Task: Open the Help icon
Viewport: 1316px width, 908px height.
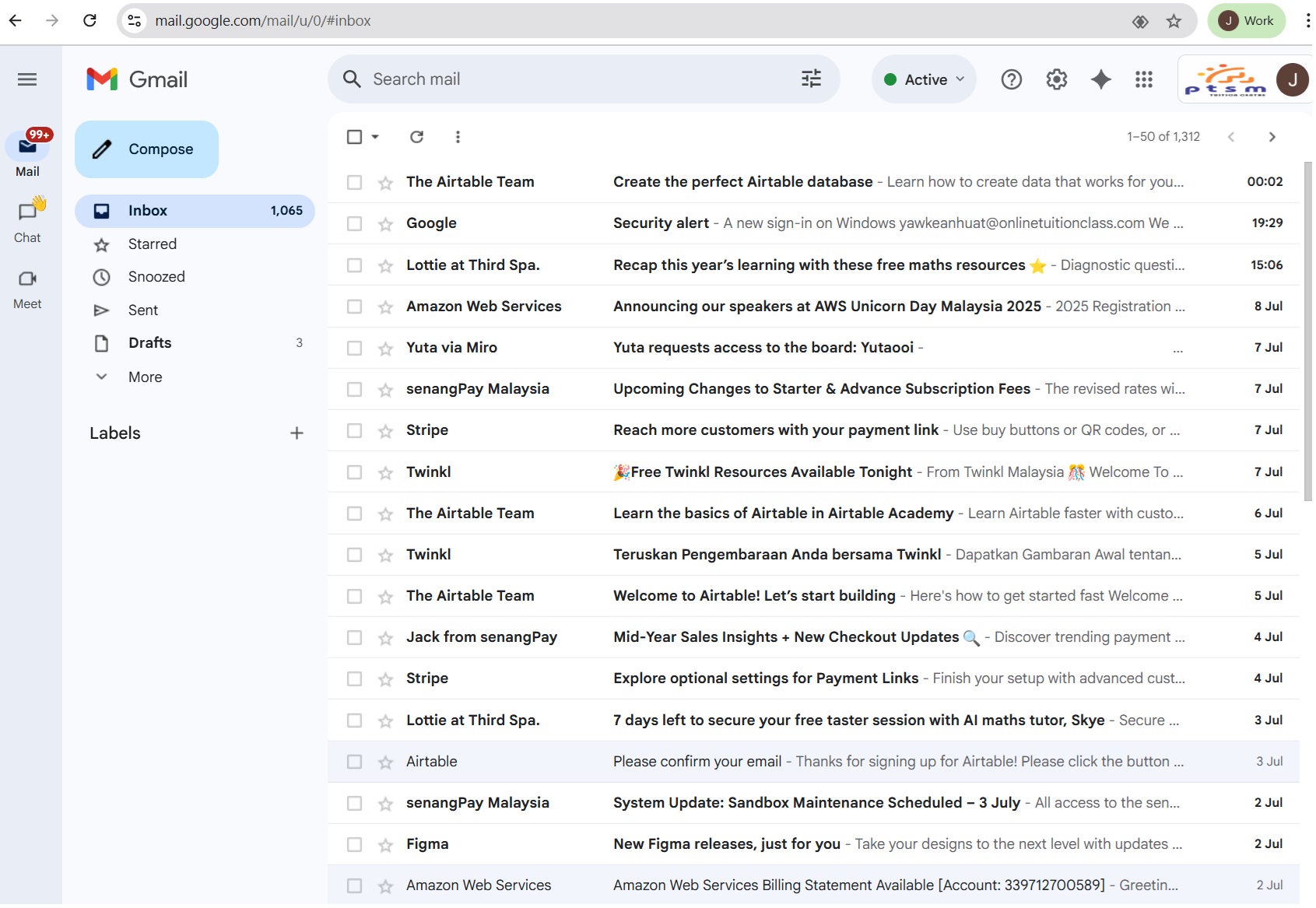Action: tap(1011, 79)
